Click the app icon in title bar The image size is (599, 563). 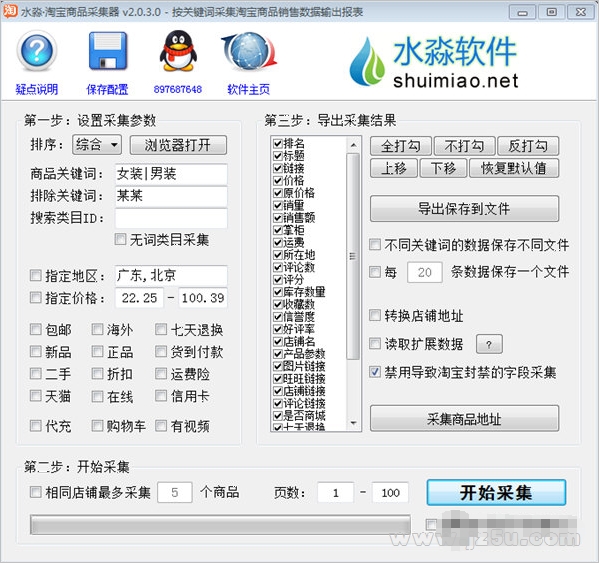(10, 11)
